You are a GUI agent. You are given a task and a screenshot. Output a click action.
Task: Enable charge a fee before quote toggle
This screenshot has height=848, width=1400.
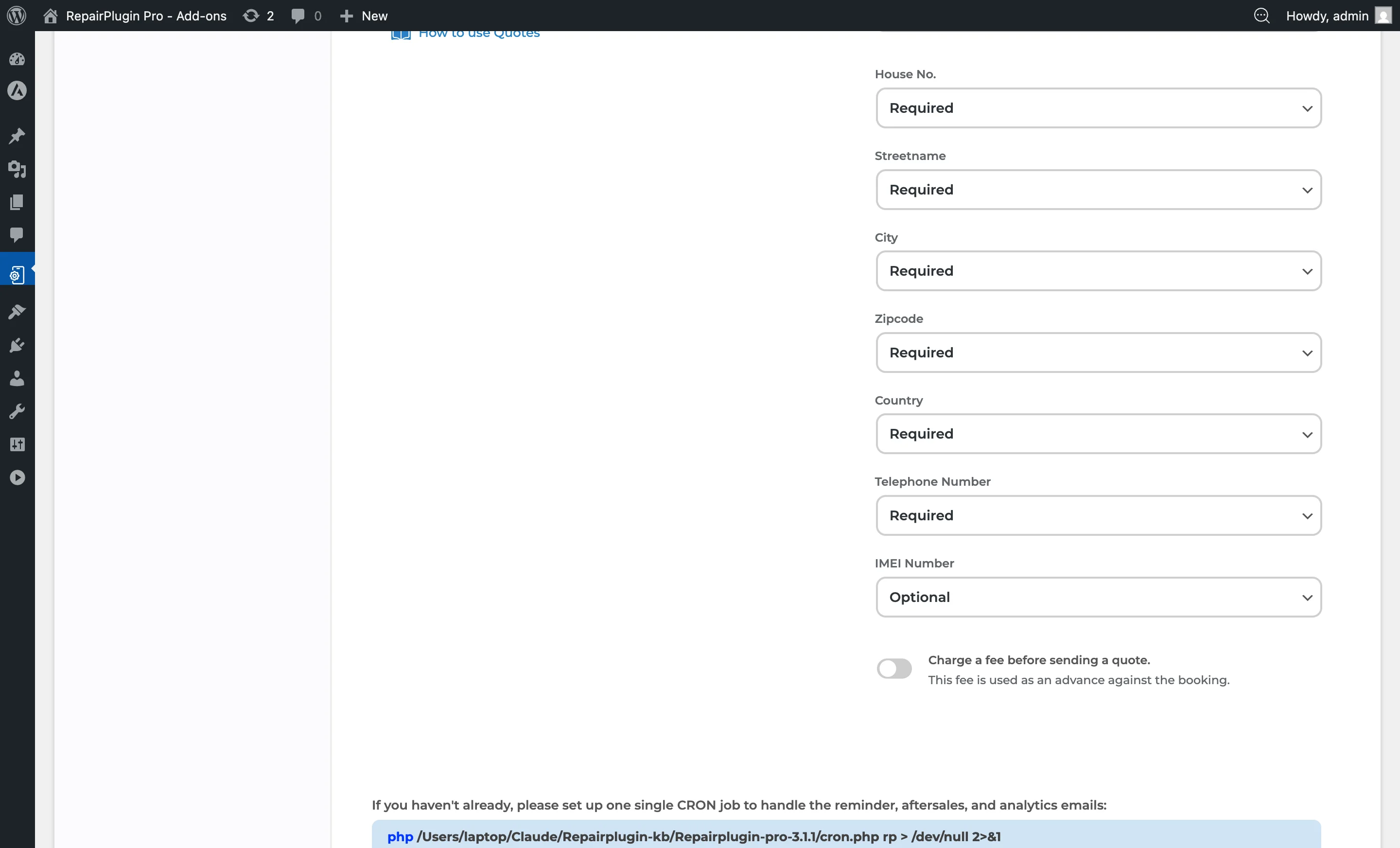[894, 669]
